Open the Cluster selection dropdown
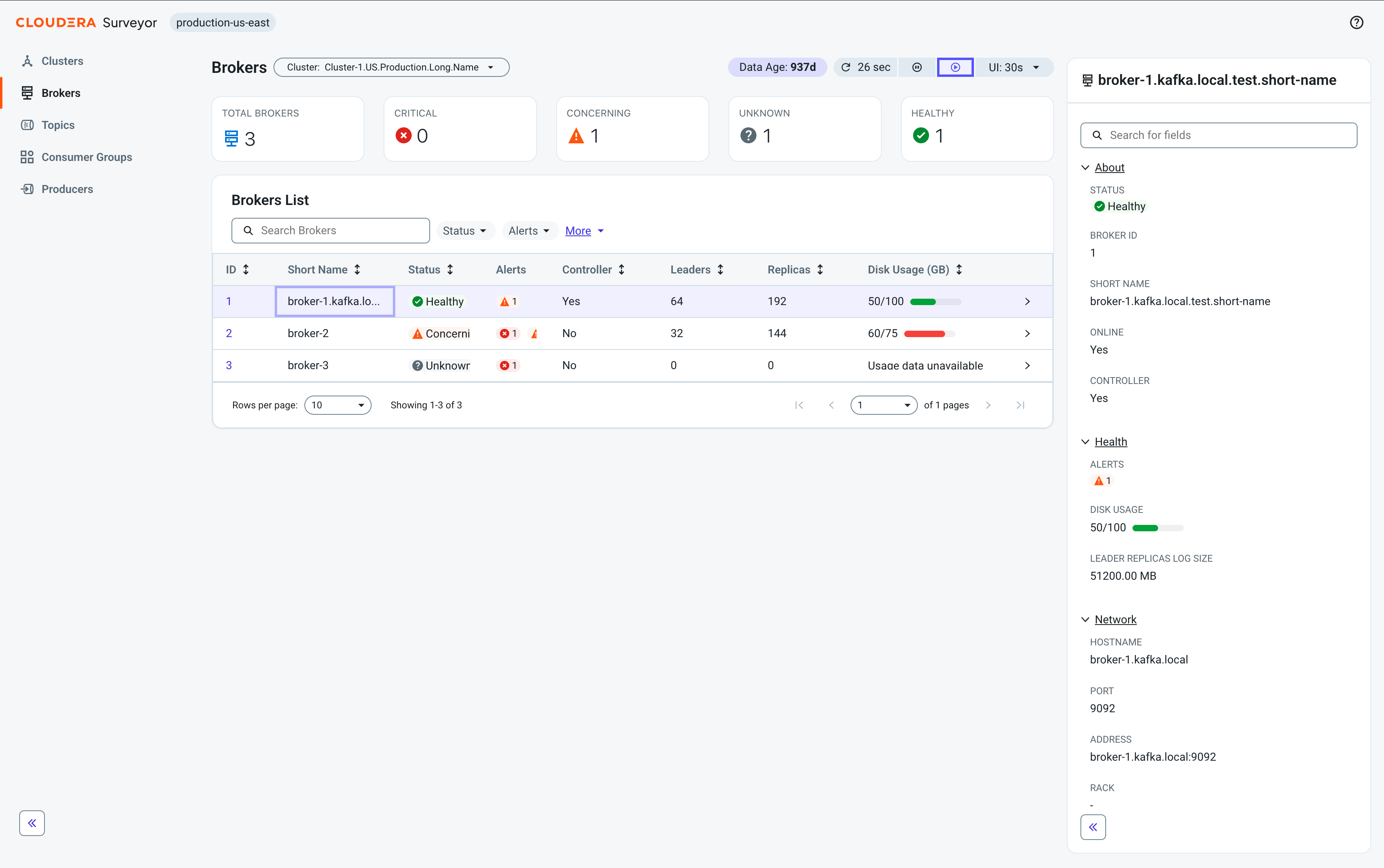Image resolution: width=1384 pixels, height=868 pixels. (x=392, y=67)
